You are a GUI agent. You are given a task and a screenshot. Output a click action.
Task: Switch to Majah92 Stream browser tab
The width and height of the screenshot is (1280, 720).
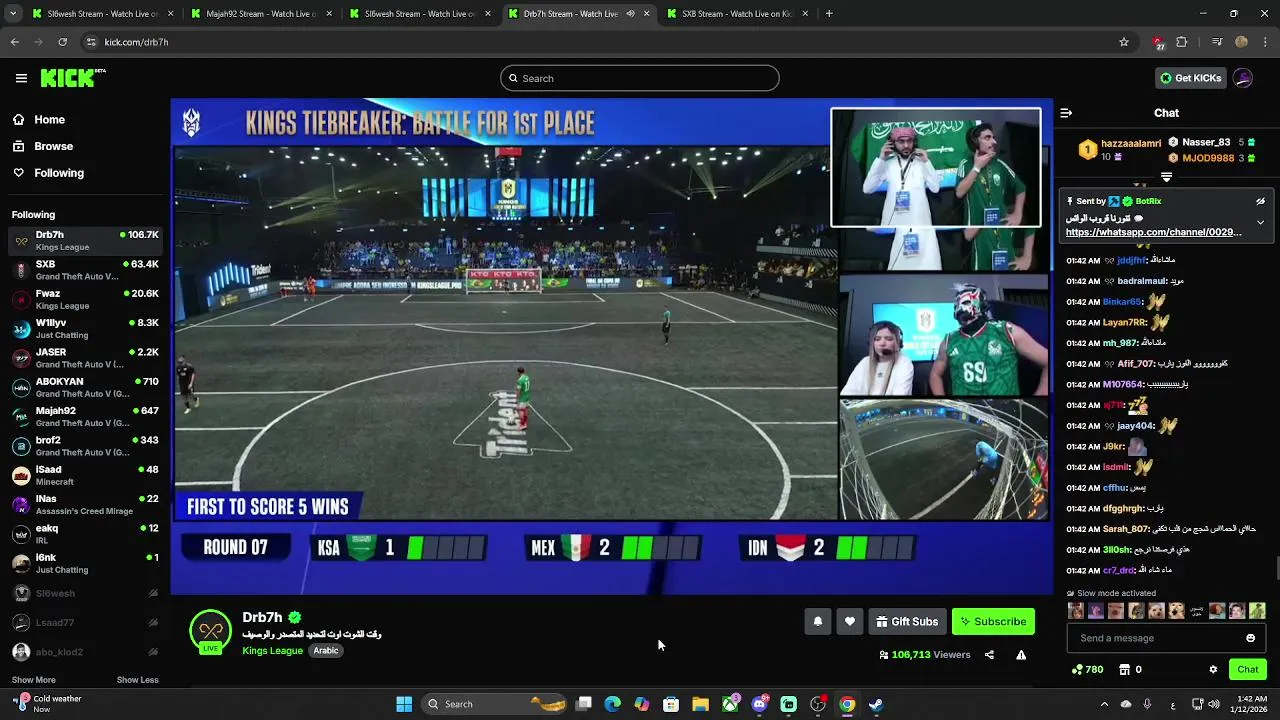click(262, 14)
